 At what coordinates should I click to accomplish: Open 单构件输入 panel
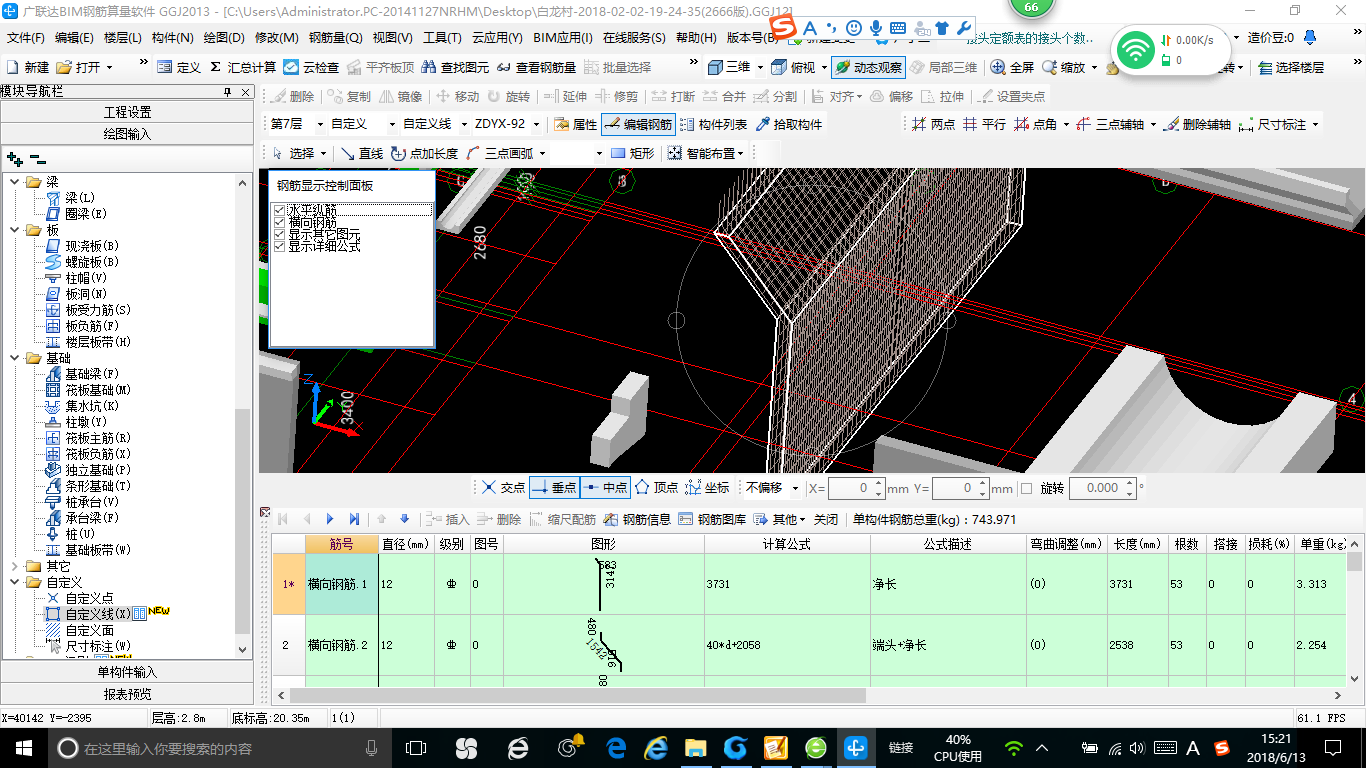(x=127, y=672)
